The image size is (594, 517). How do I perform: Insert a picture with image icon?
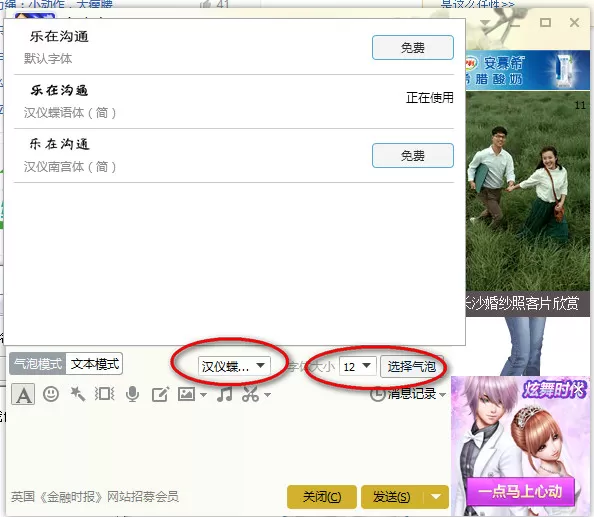[x=187, y=394]
